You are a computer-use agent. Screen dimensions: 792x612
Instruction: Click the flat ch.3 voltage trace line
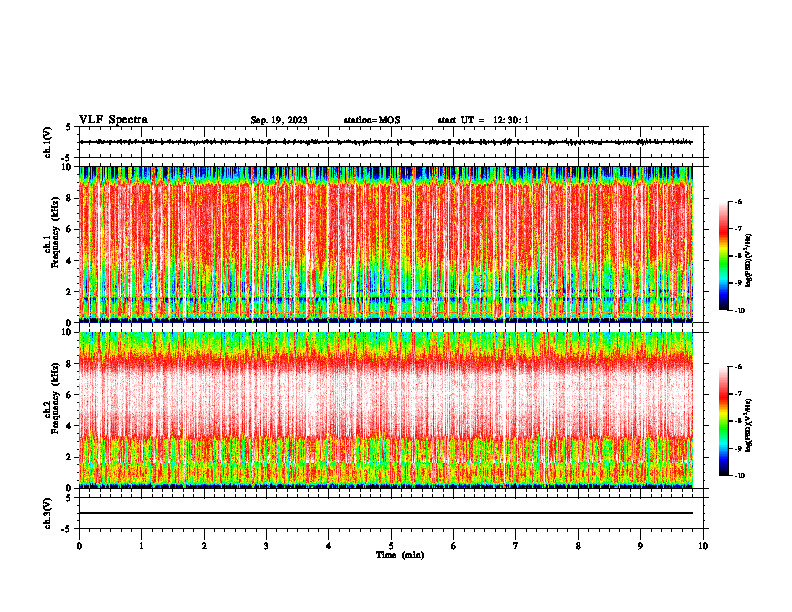385,513
